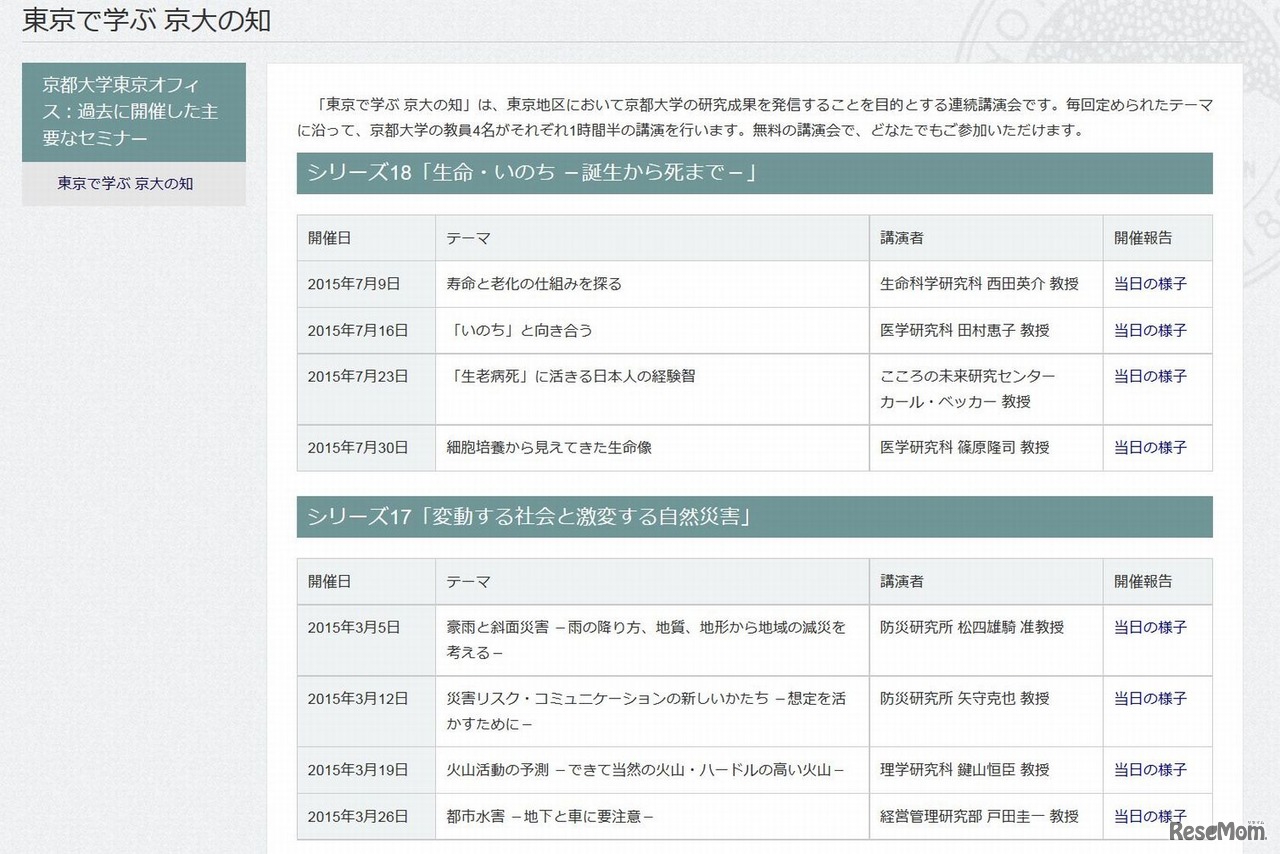Select the theme 豪雨と斜面災害
Image resolution: width=1280 pixels, height=854 pixels.
tap(646, 640)
